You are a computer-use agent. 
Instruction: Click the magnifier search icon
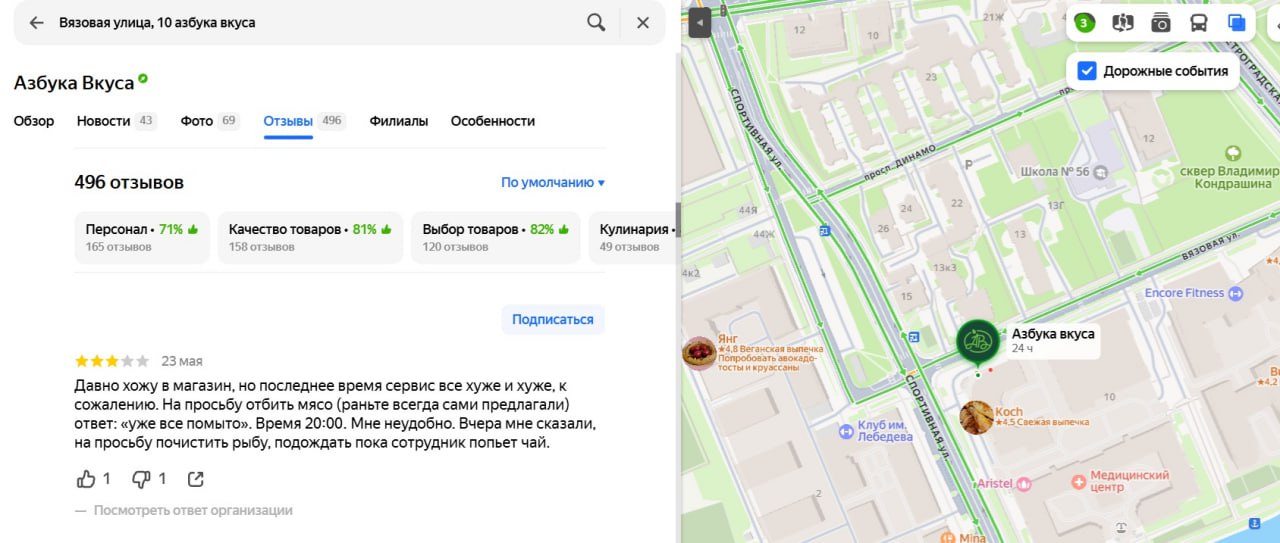pos(596,22)
